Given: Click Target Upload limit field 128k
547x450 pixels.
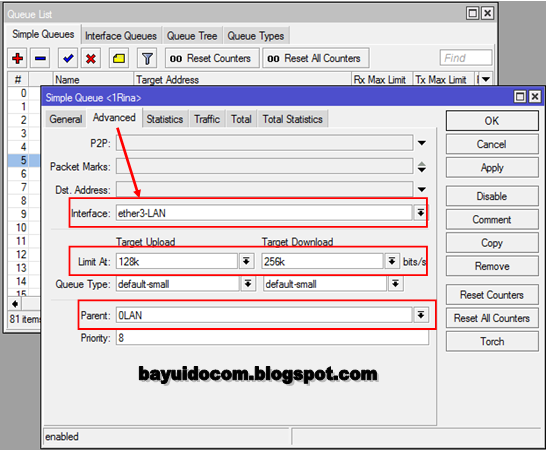Looking at the screenshot, I should [177, 261].
